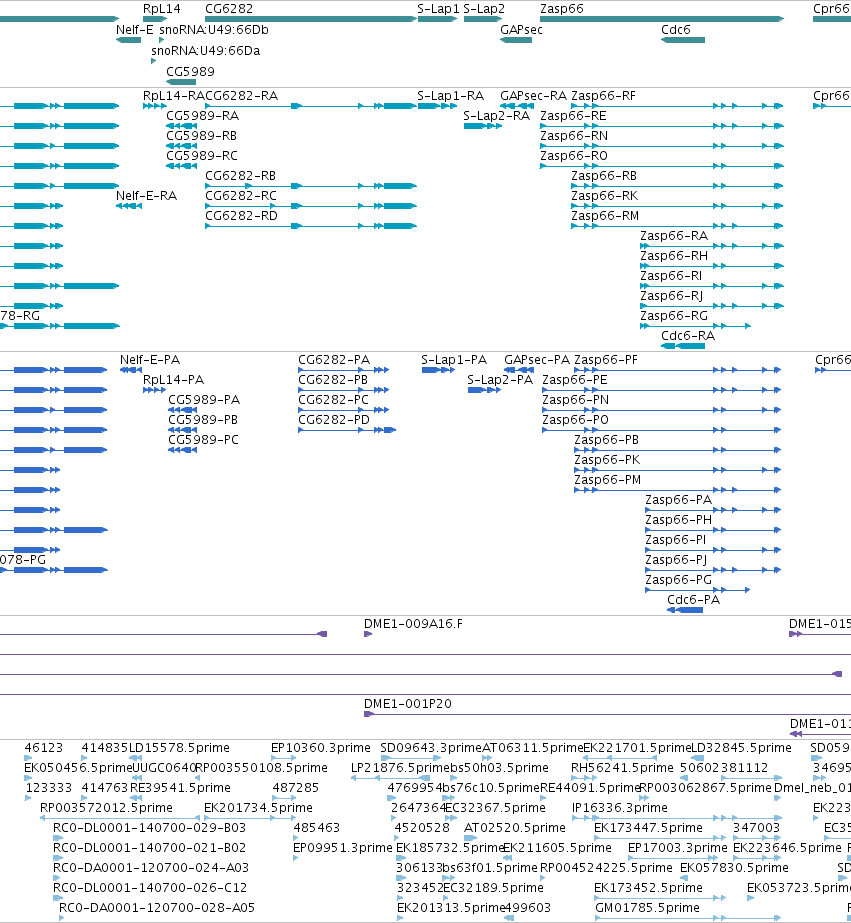Click the CG5989 gene label
The image size is (851, 923).
(x=190, y=72)
